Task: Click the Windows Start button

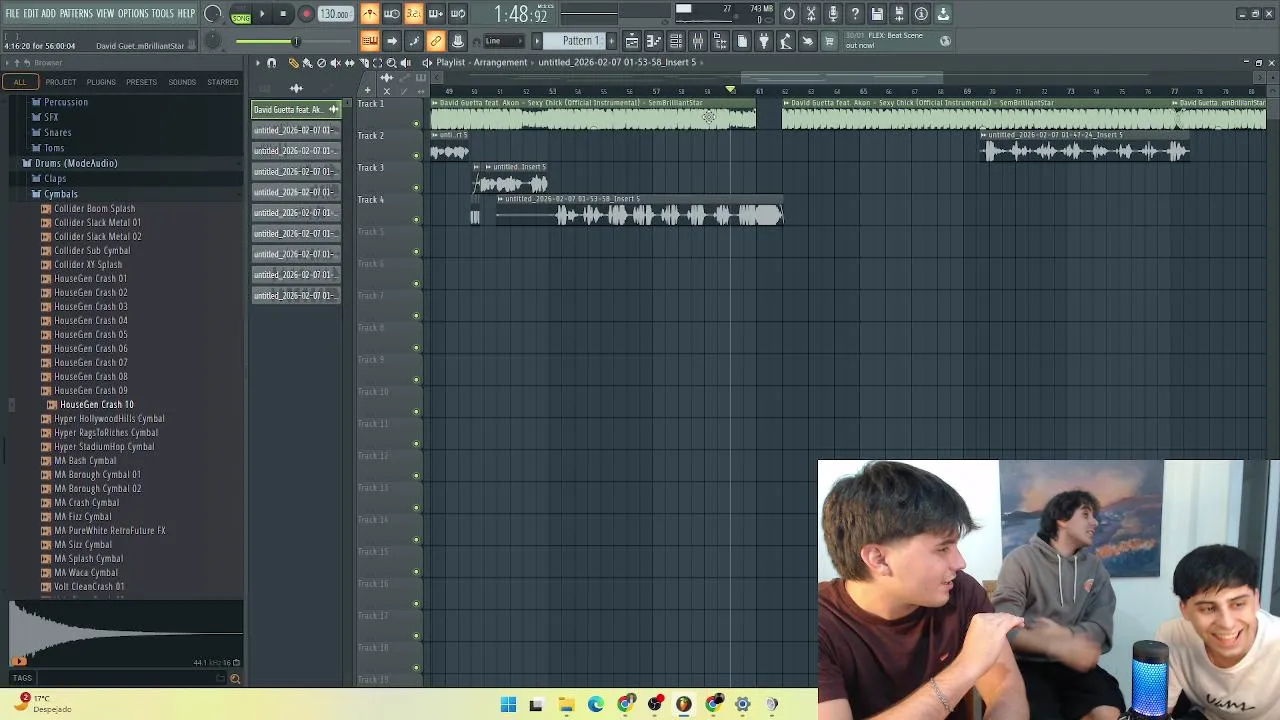Action: click(508, 704)
